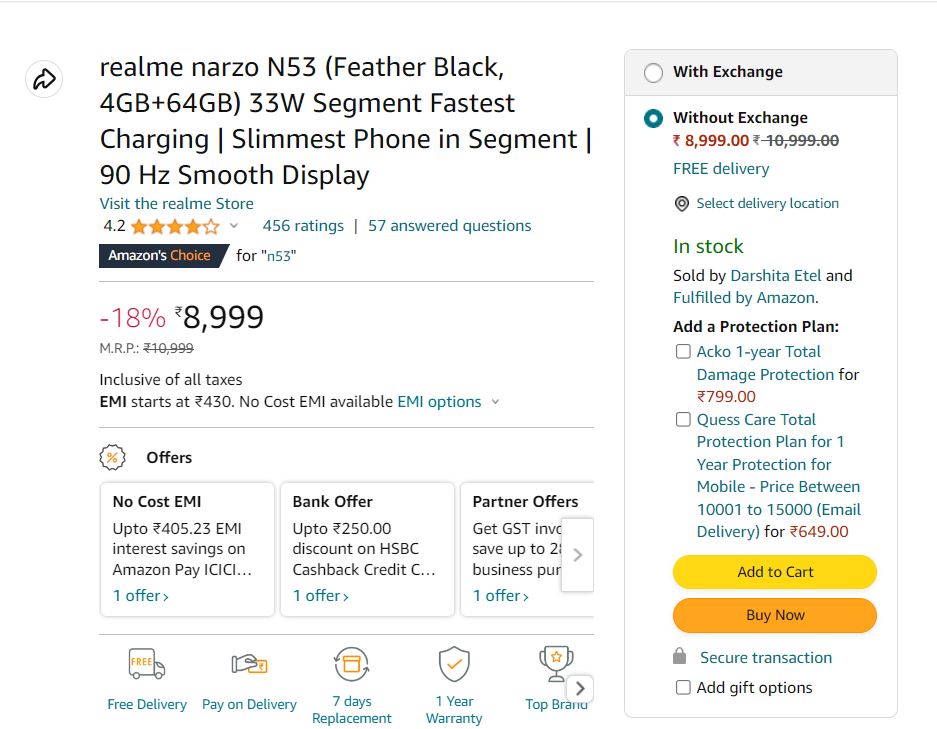This screenshot has height=729, width=937.
Task: Click the Offers percent badge icon
Action: [x=113, y=458]
